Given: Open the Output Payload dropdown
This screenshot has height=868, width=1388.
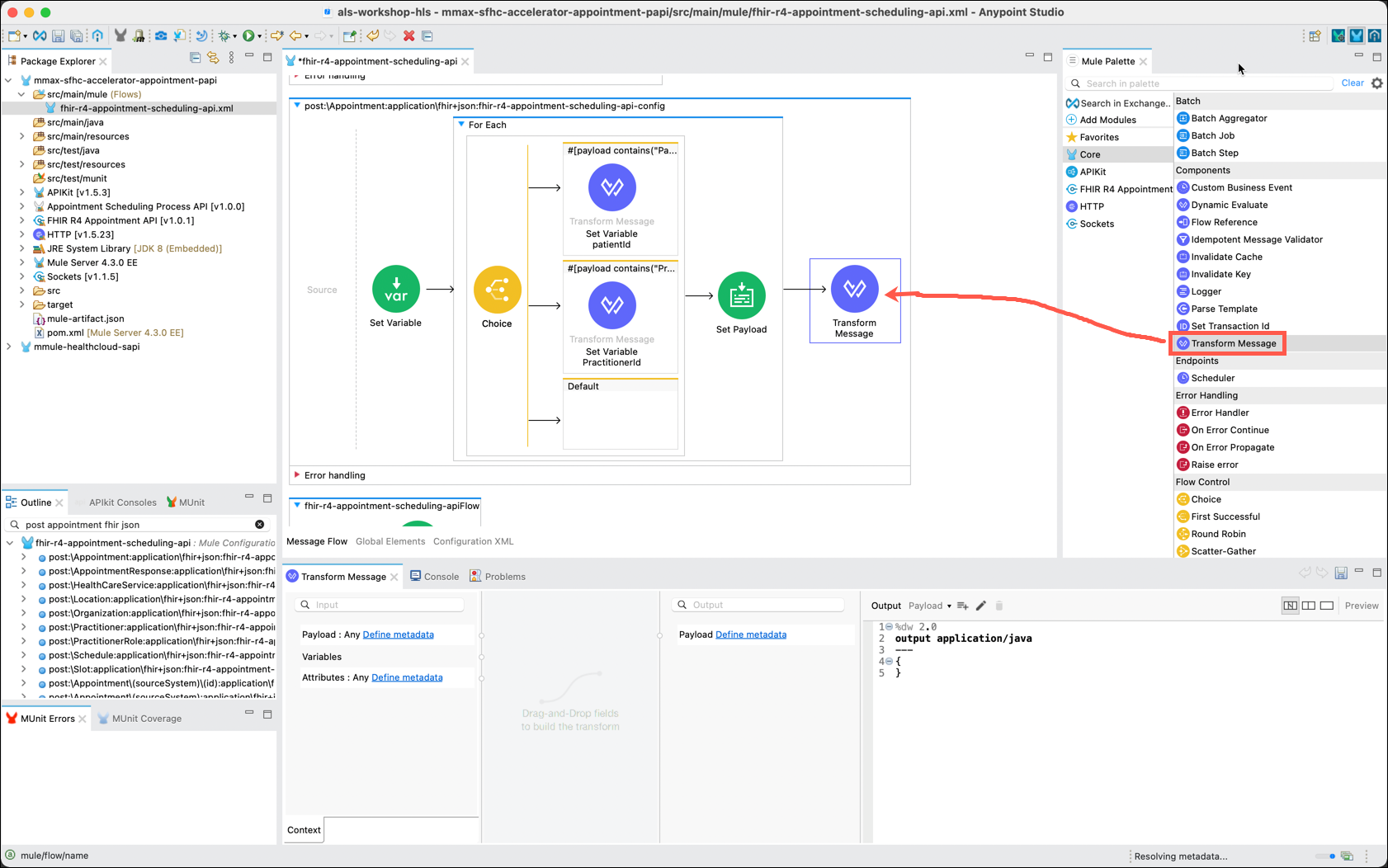Looking at the screenshot, I should (x=930, y=606).
